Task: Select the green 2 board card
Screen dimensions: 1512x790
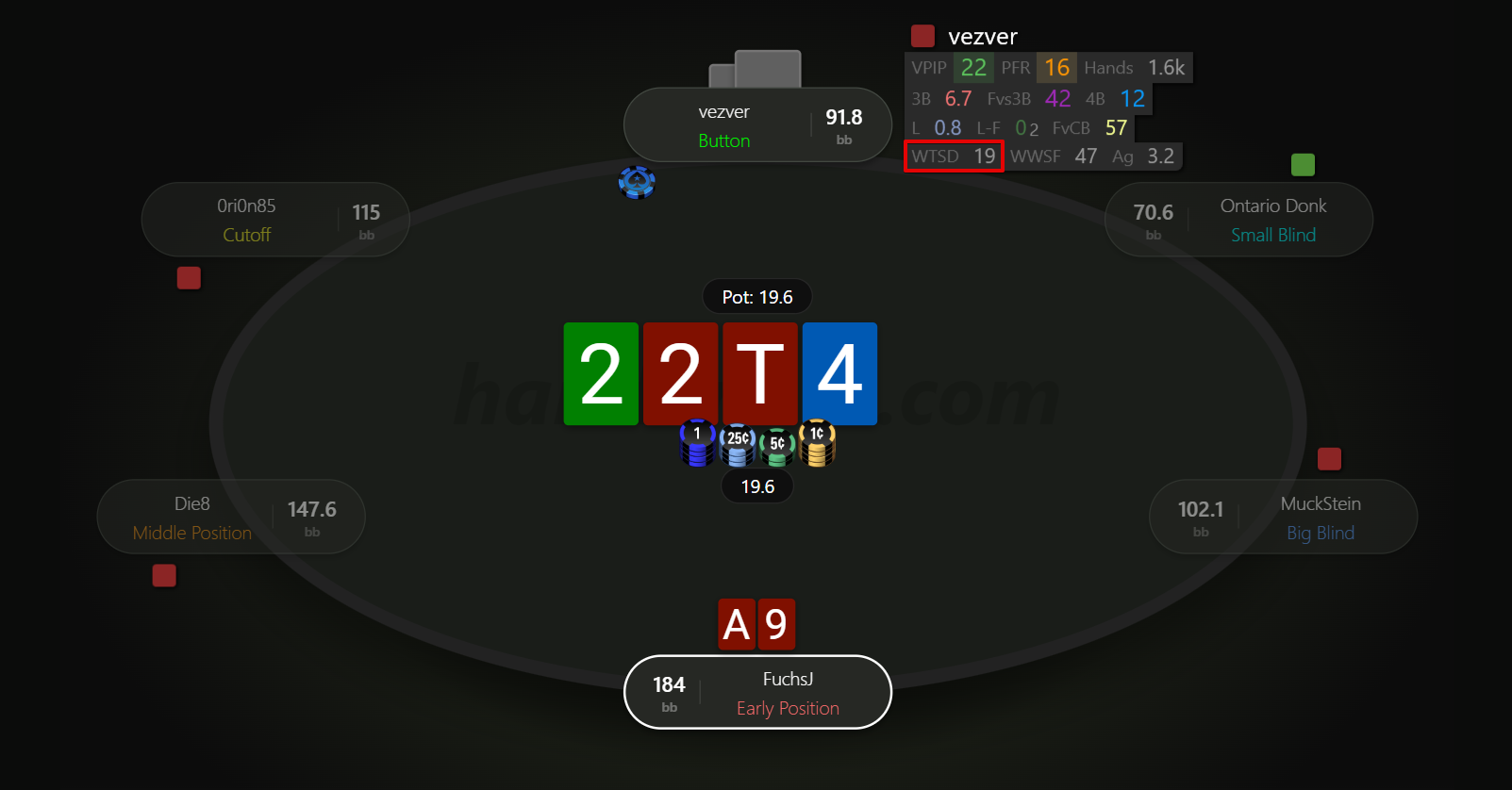Action: tap(601, 374)
